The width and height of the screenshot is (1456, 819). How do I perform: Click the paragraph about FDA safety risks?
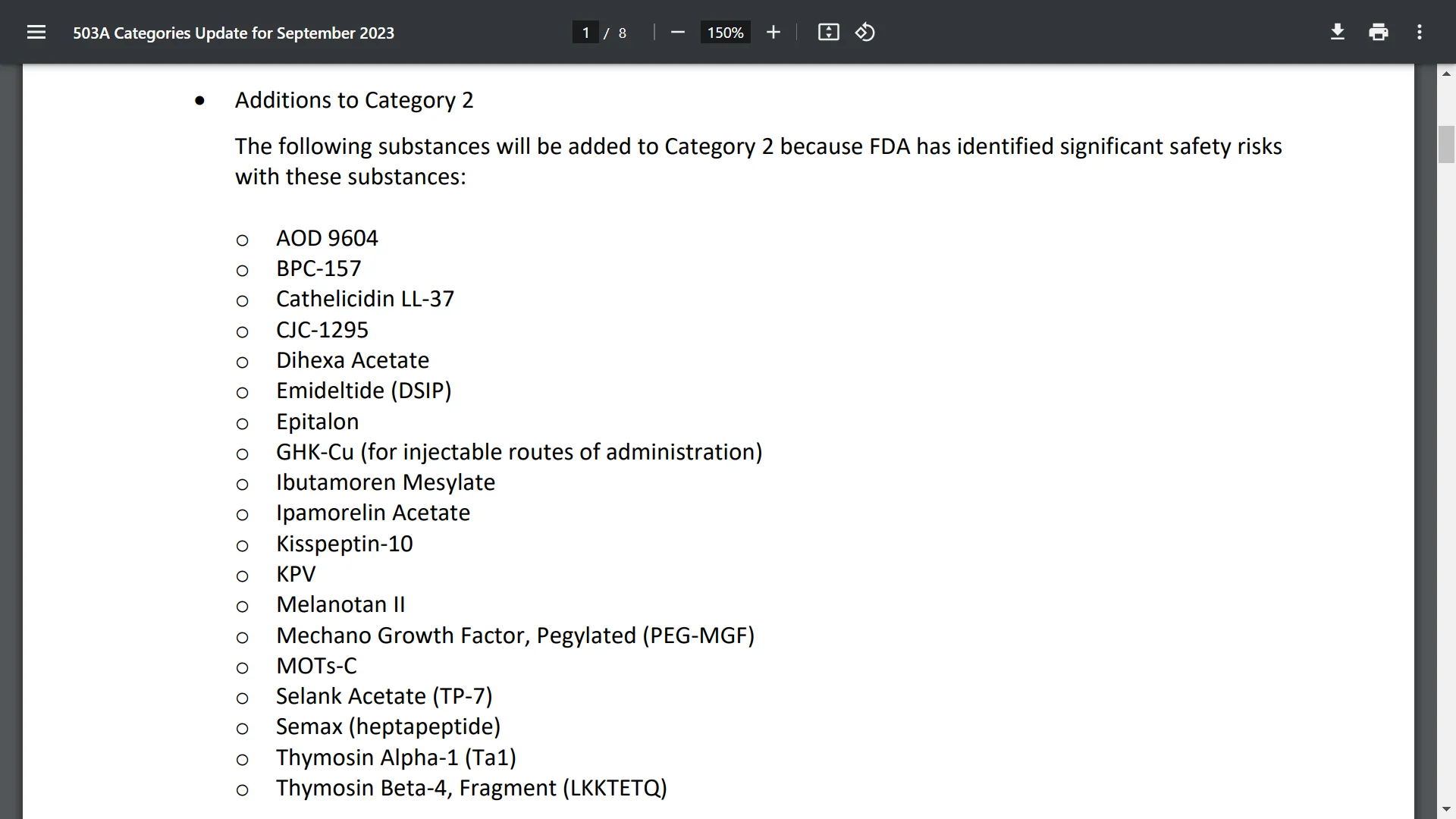[x=758, y=162]
